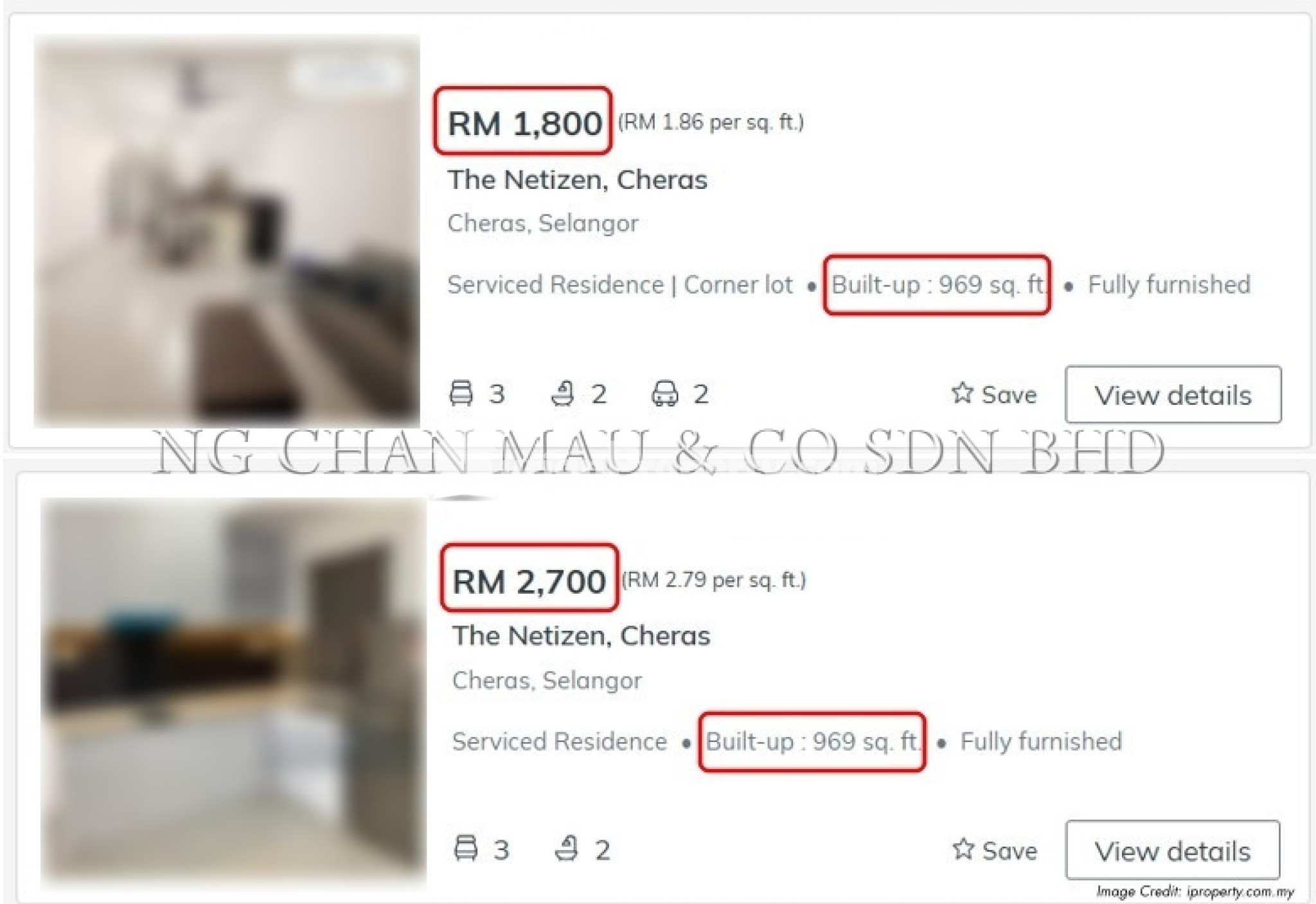Click Fully furnished label in second listing
The width and height of the screenshot is (1316, 904).
[x=1041, y=741]
